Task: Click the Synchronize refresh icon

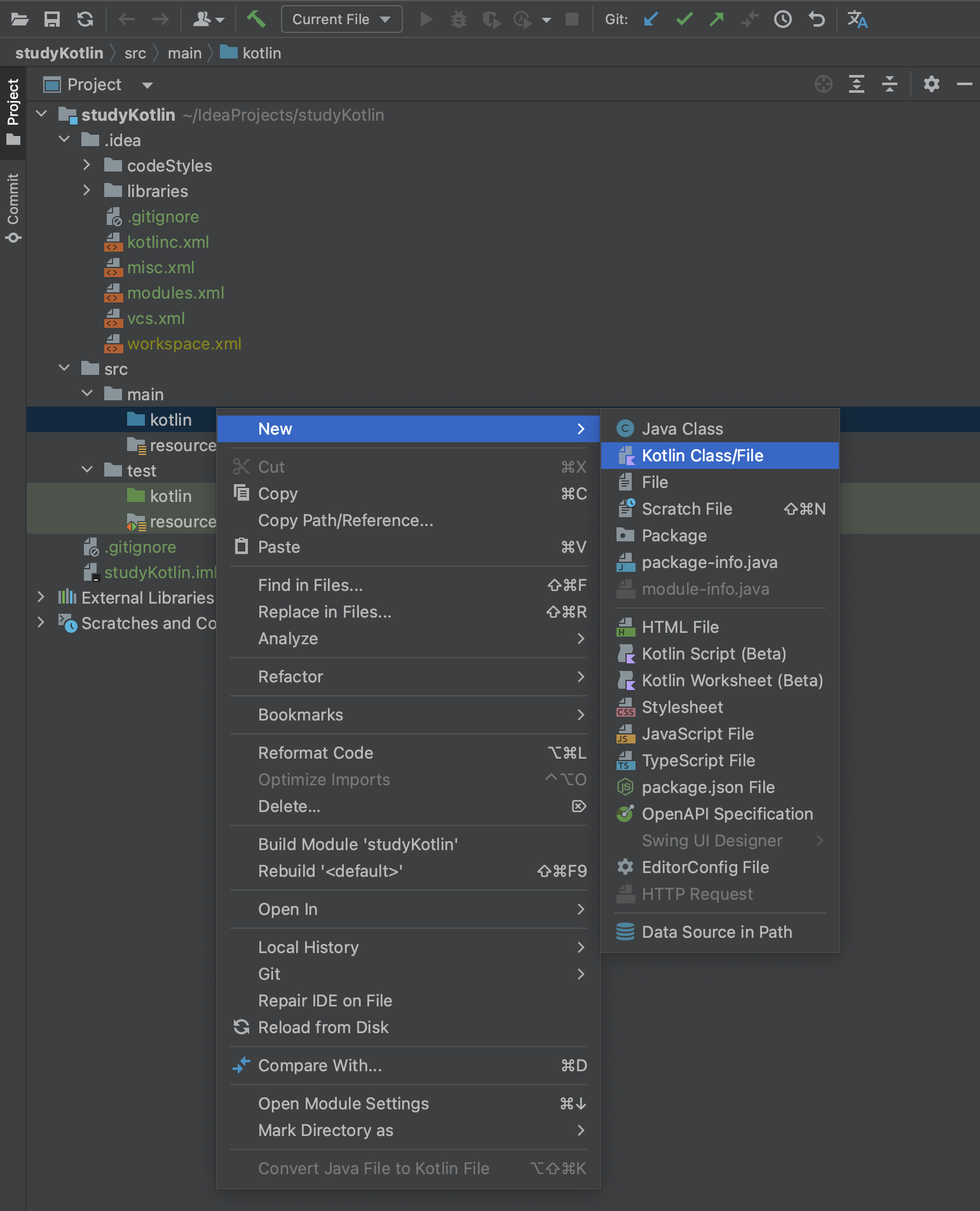Action: (85, 20)
